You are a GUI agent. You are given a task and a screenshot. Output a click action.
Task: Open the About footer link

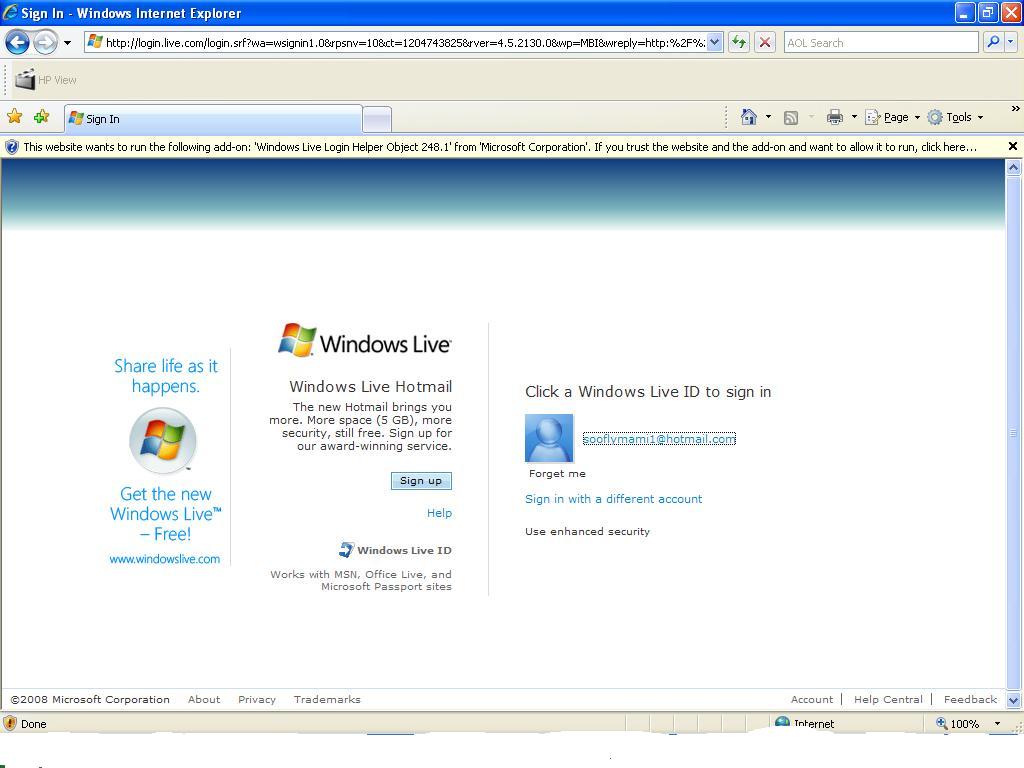click(204, 699)
